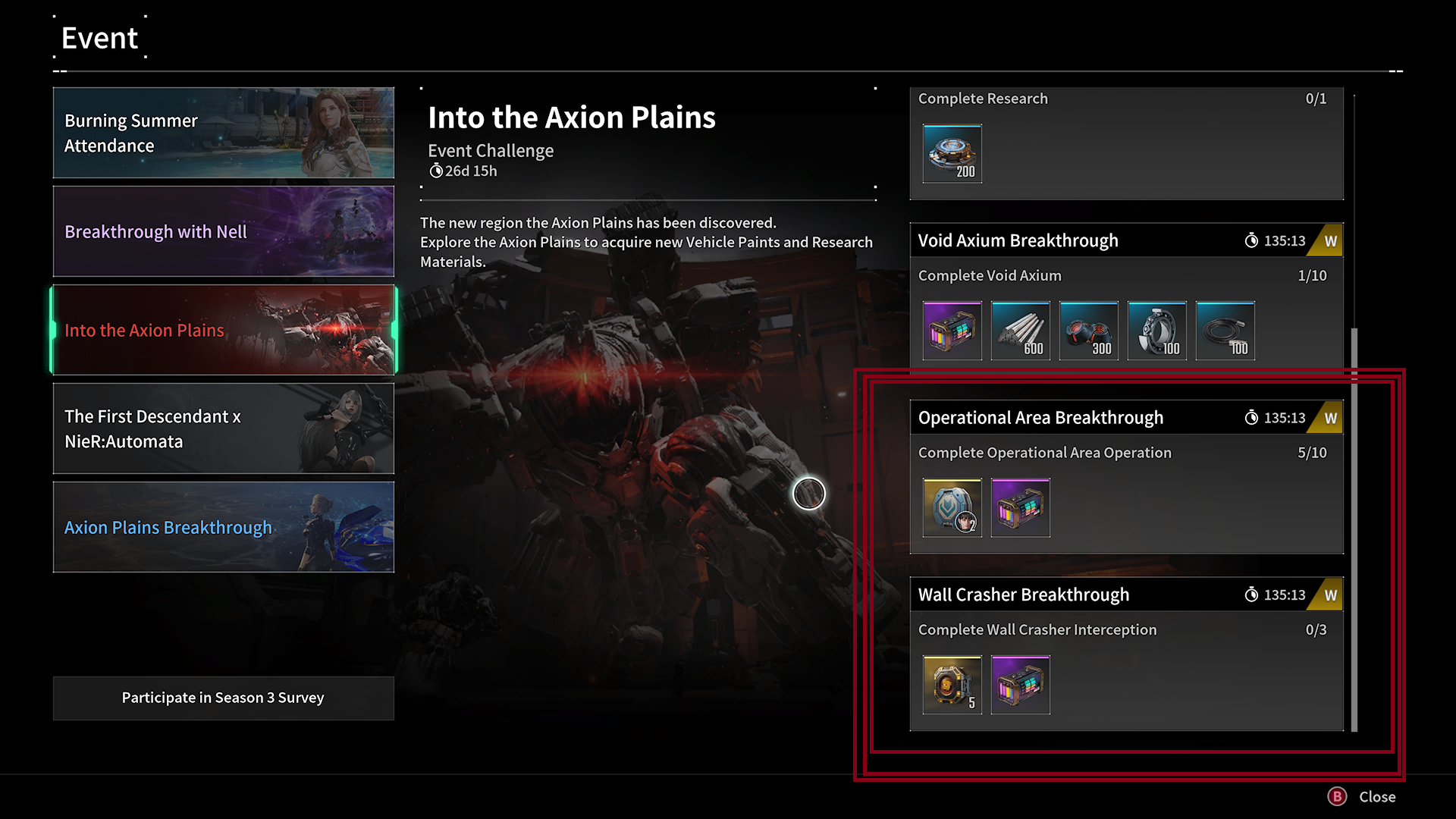1456x819 pixels.
Task: Select the Void Axium Breakthrough challenge header
Action: (x=1127, y=240)
